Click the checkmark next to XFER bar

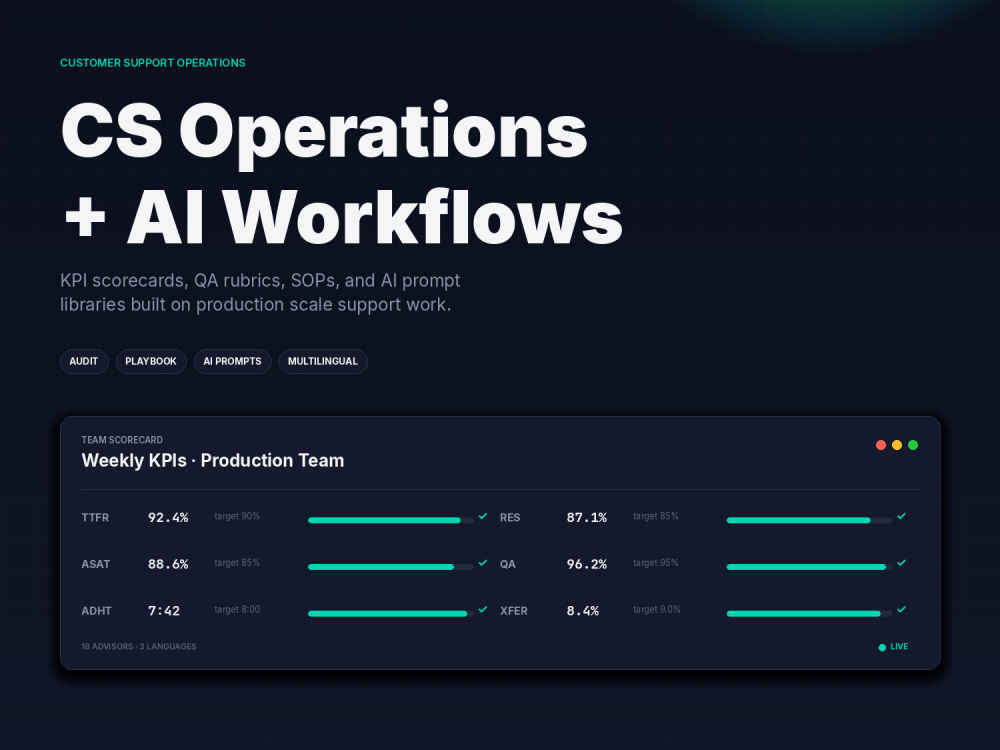[901, 610]
